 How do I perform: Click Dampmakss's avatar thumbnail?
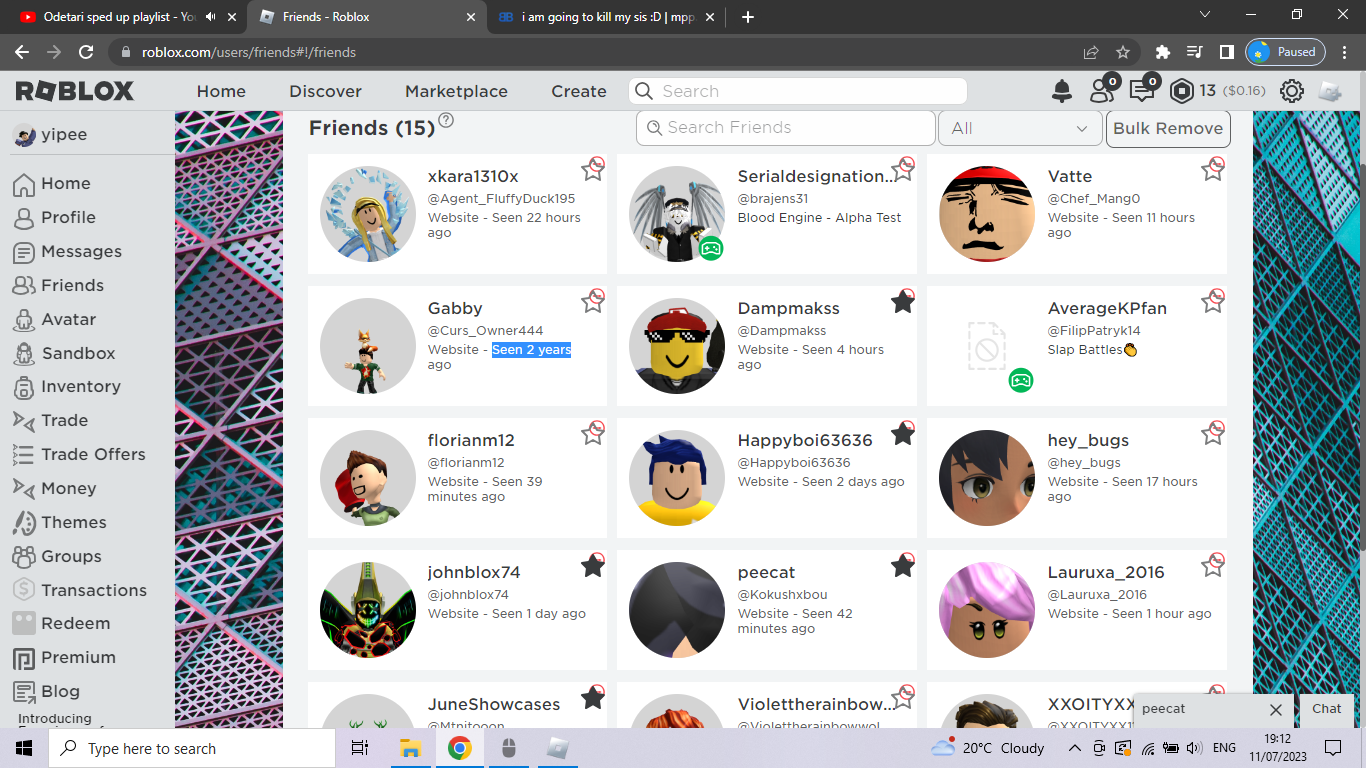click(x=677, y=346)
